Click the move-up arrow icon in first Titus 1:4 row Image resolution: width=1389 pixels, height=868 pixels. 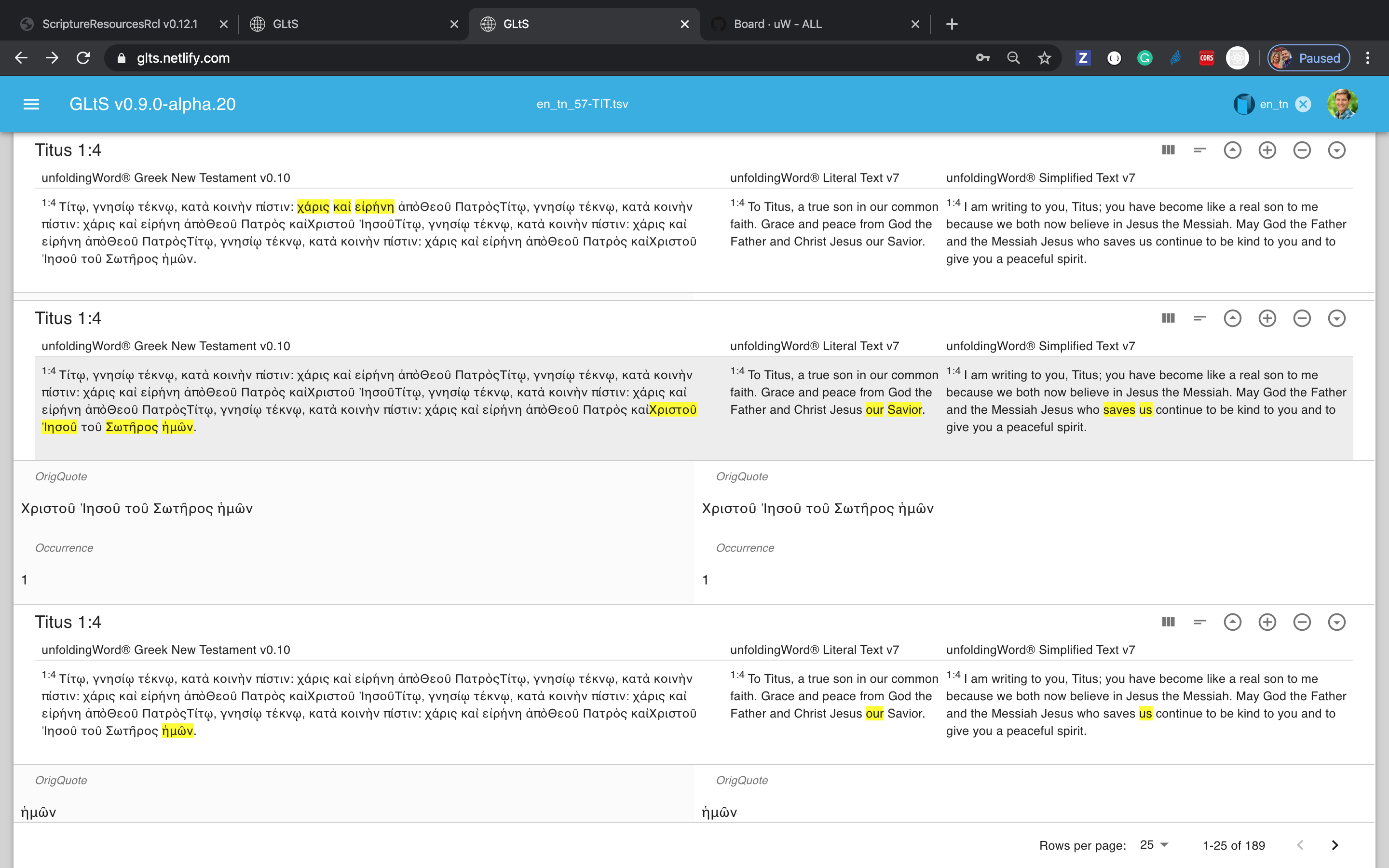pos(1232,150)
